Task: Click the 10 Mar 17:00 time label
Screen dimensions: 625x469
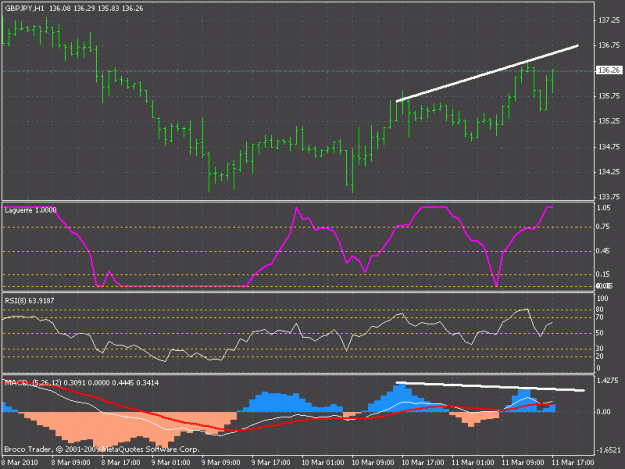Action: [x=423, y=462]
